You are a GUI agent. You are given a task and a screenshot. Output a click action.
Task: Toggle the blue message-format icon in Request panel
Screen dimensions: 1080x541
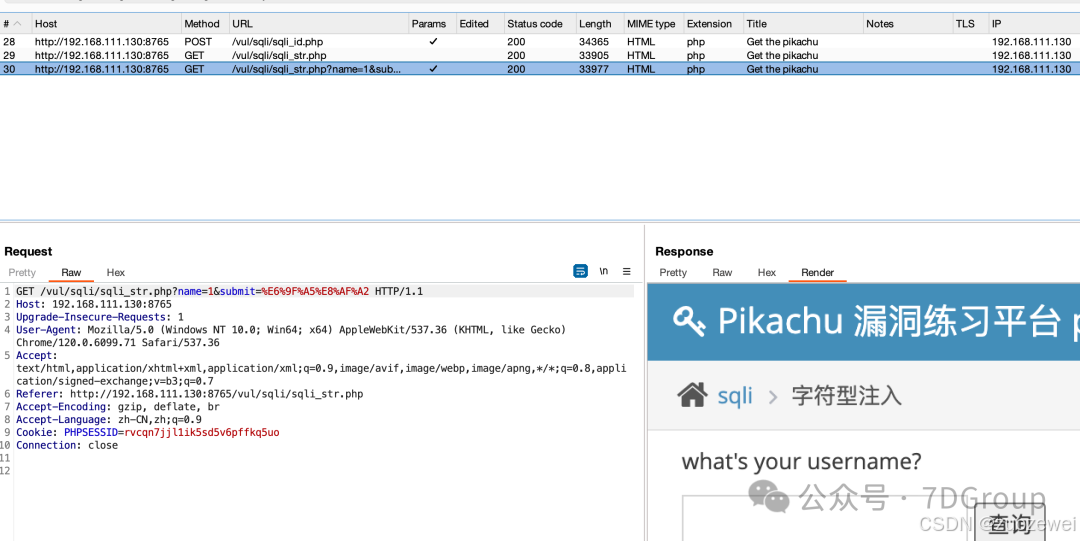(581, 272)
